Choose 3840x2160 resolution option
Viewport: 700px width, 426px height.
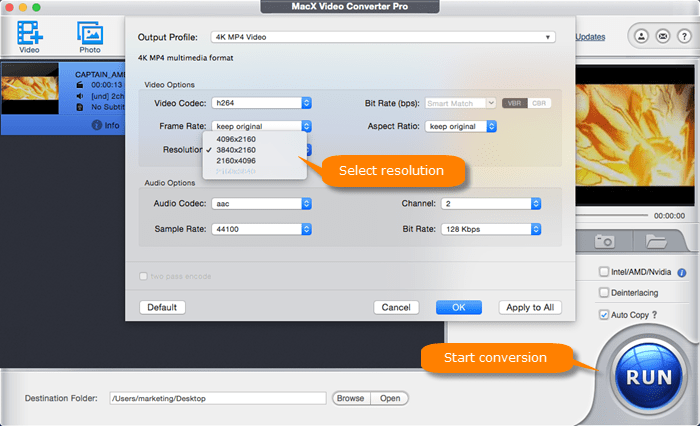pos(254,150)
